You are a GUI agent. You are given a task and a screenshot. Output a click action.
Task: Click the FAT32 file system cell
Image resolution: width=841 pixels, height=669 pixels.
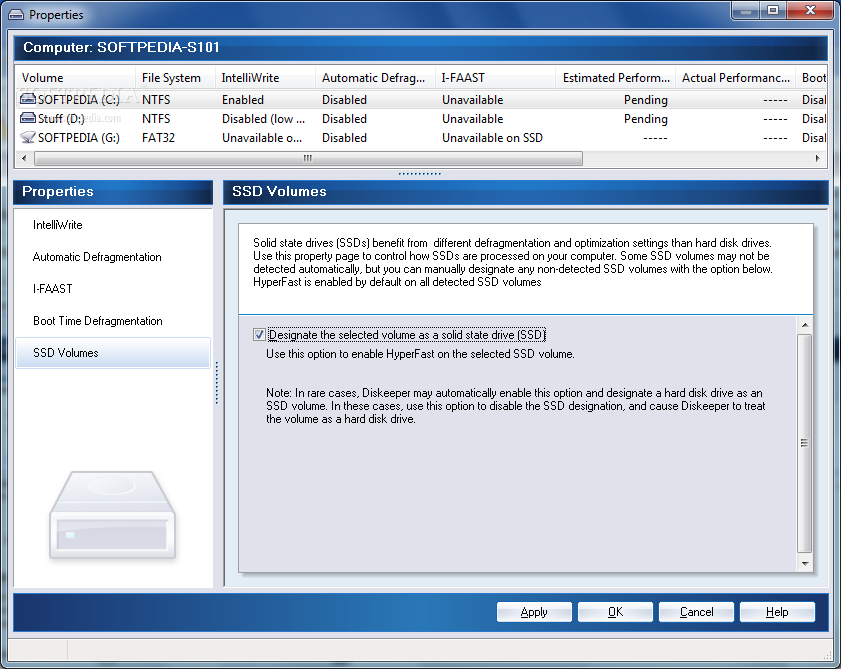(158, 138)
